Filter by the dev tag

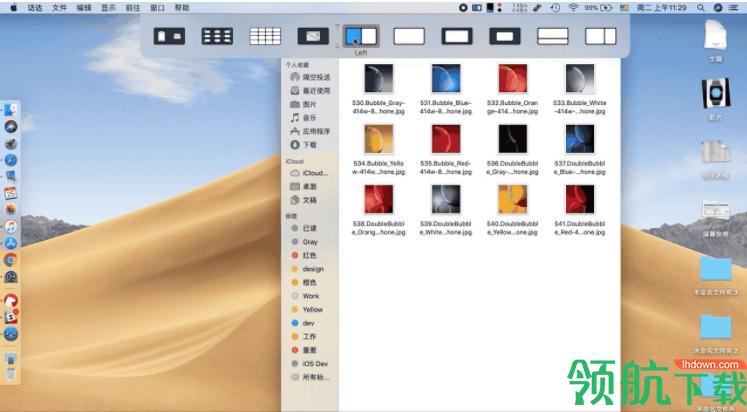click(303, 323)
